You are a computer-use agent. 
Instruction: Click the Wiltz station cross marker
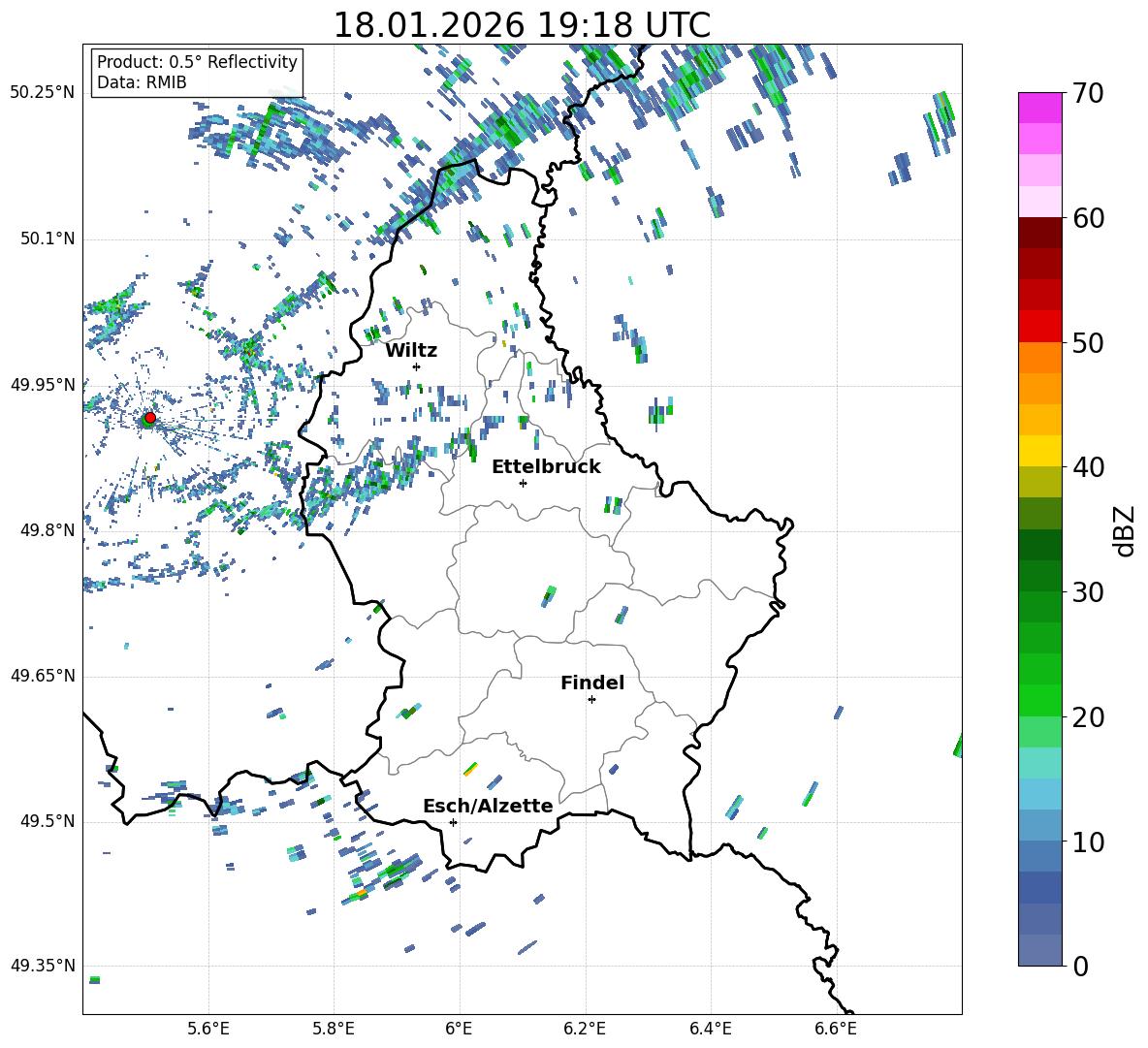[x=417, y=366]
